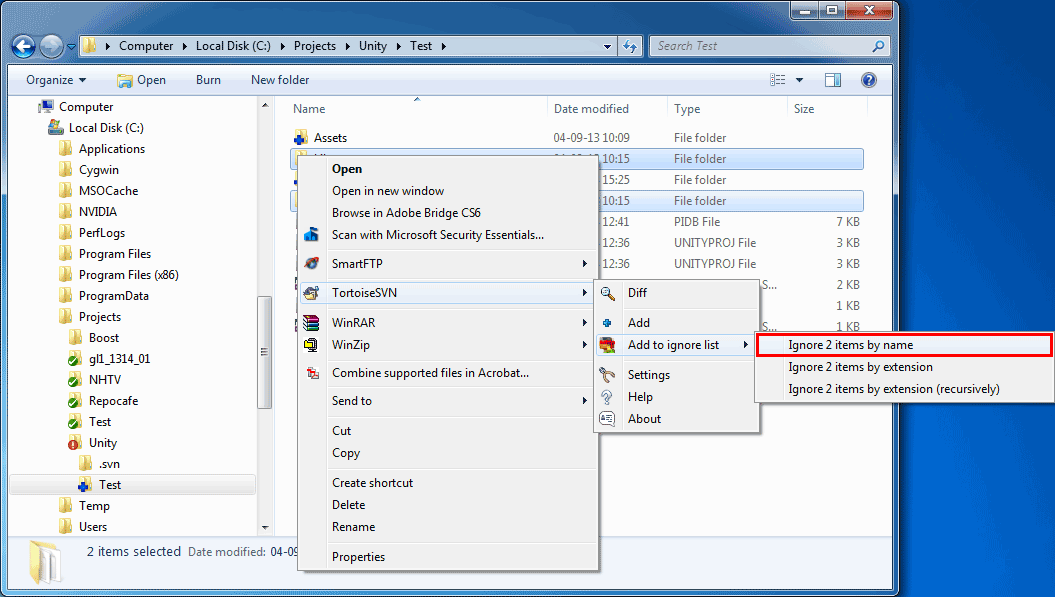Click Local Disk (C:) in navigation tree
Viewport: 1055px width, 597px height.
(x=106, y=127)
